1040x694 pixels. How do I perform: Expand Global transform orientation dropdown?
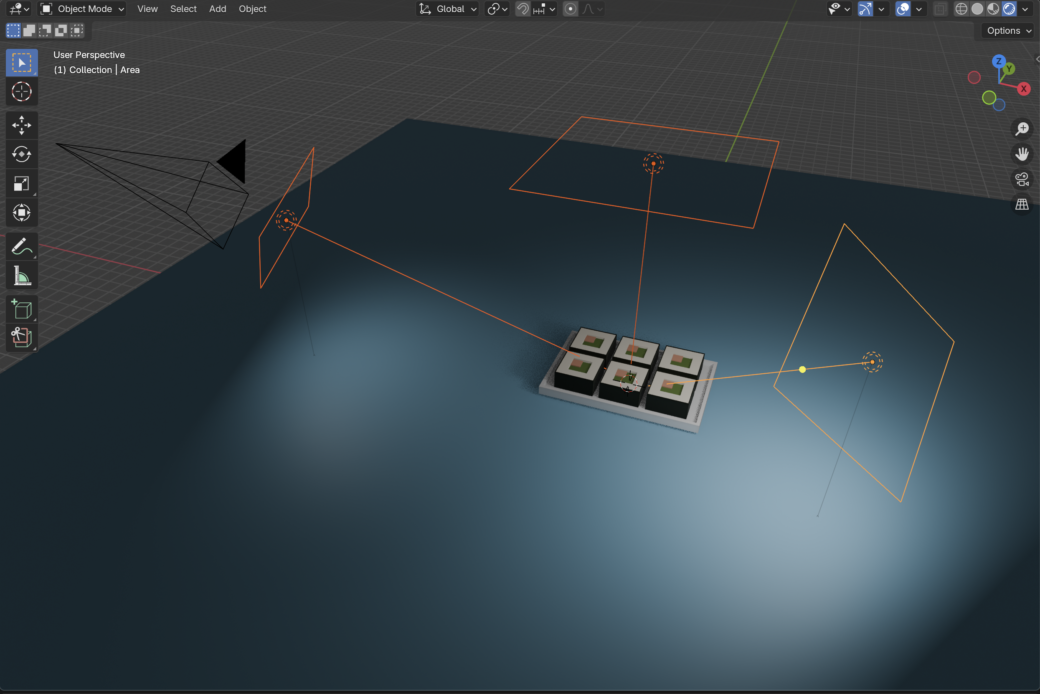tap(449, 9)
